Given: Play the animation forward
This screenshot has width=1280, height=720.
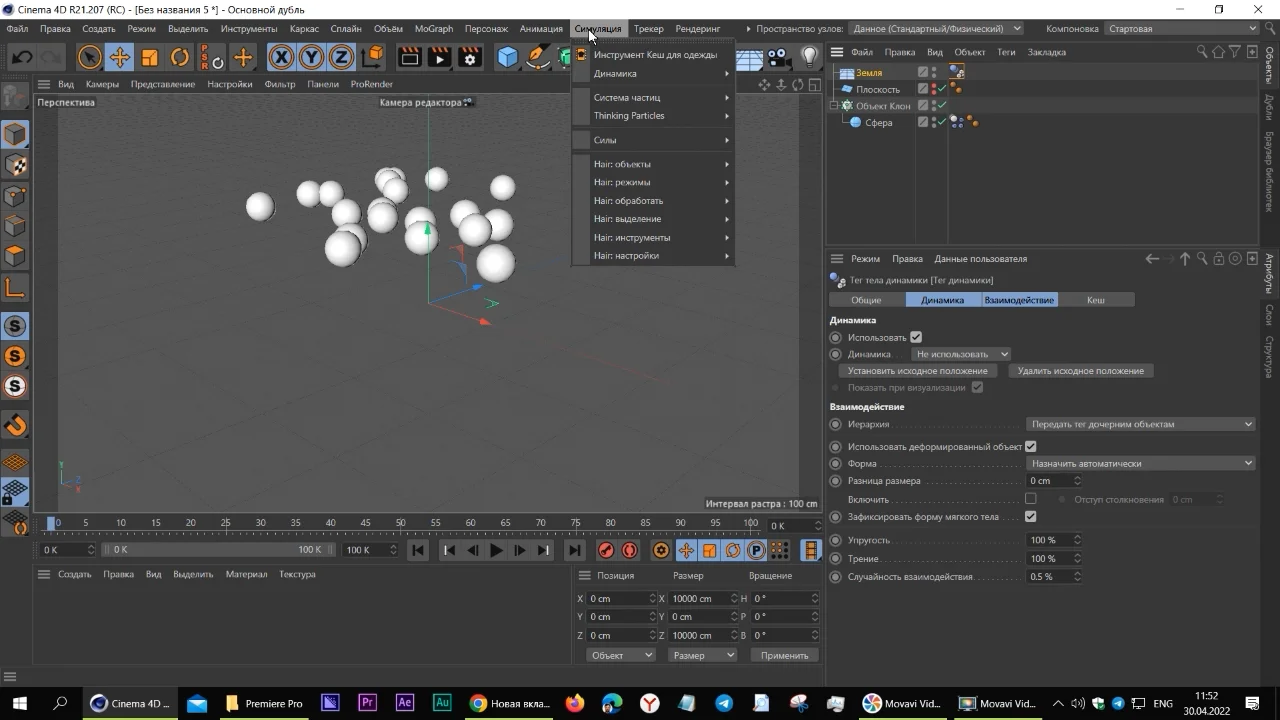Looking at the screenshot, I should pyautogui.click(x=496, y=550).
